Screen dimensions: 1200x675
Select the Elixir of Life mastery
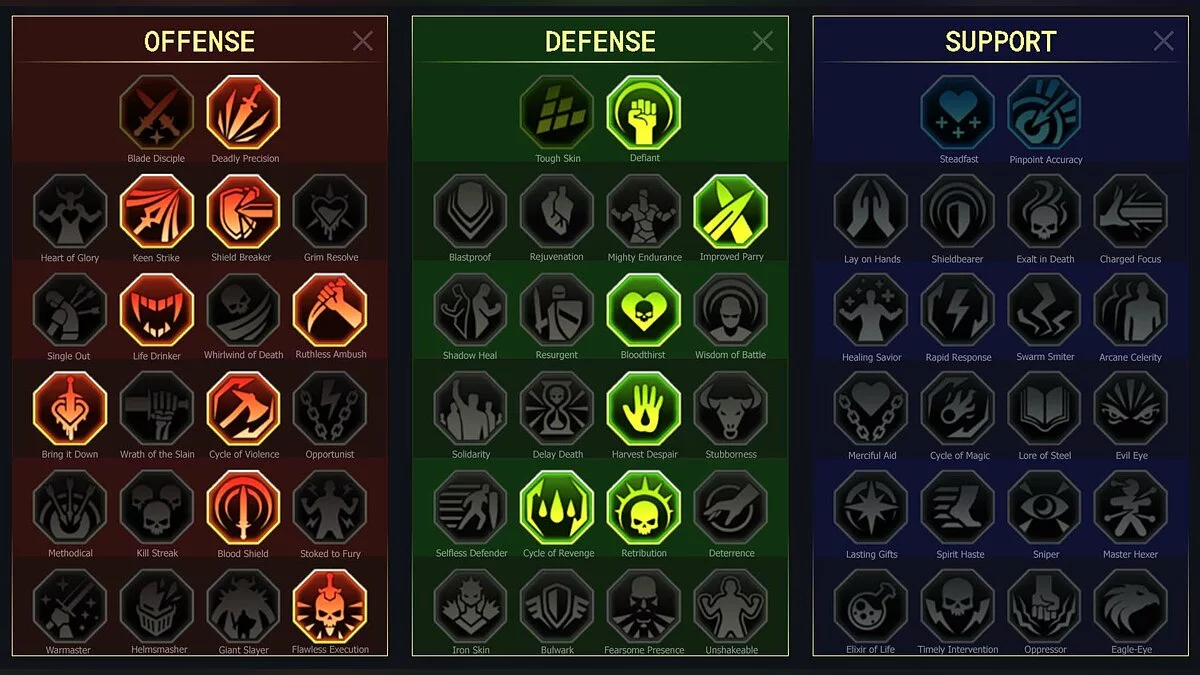tap(871, 606)
